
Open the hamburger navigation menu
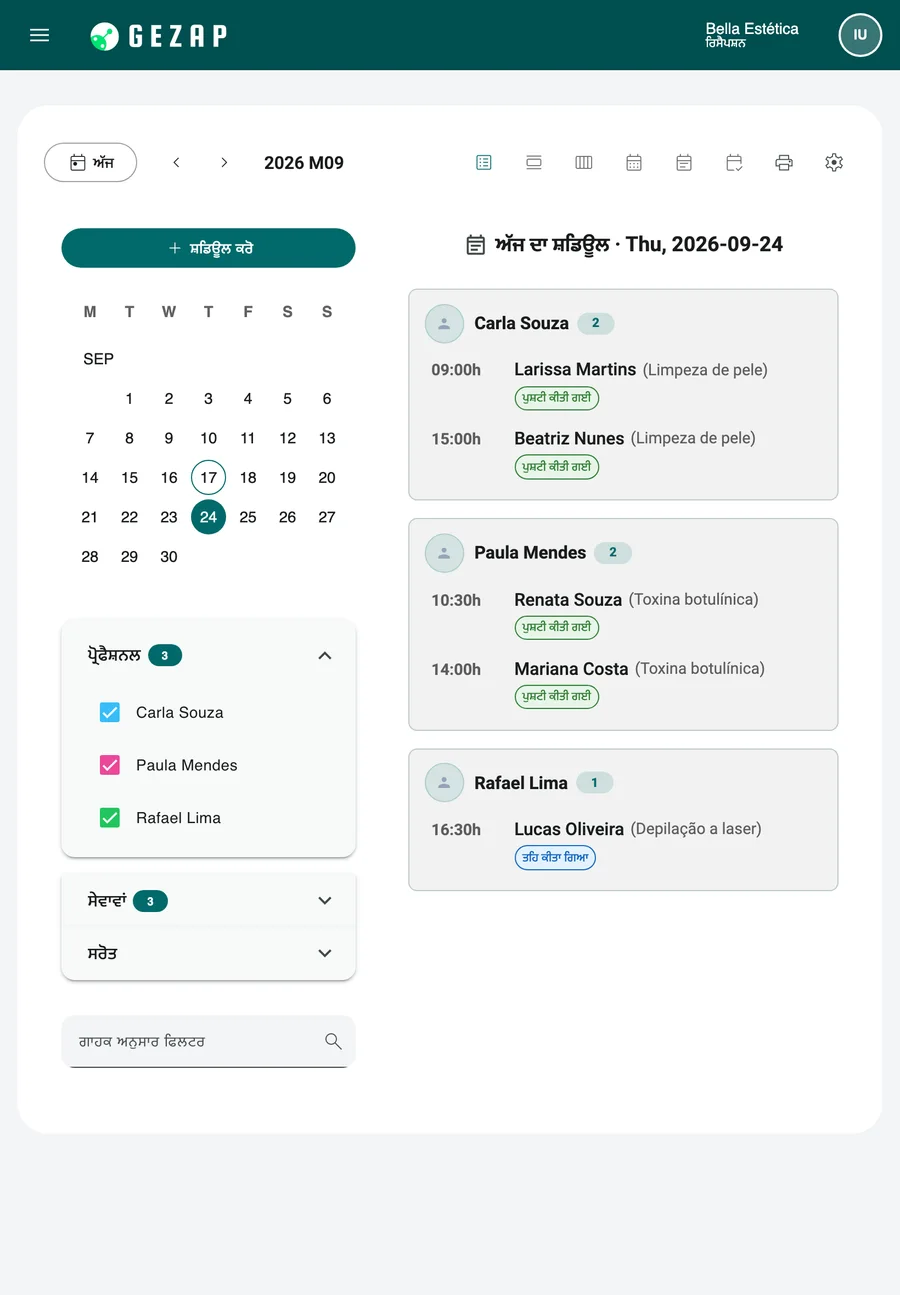40,36
